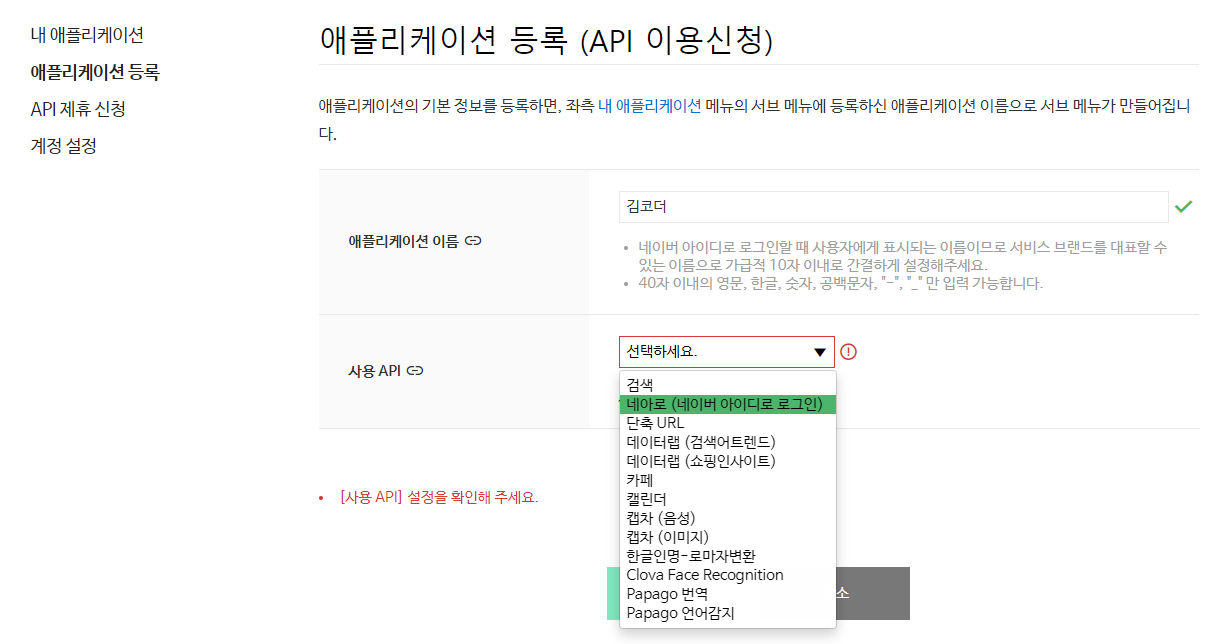
Task: Pick 데이터랩 (쇼핑인사이트) from list
Action: (728, 461)
